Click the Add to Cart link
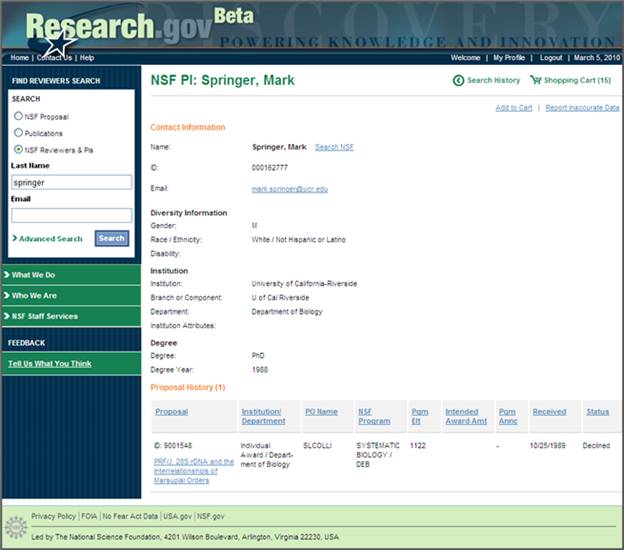This screenshot has width=624, height=550. click(513, 108)
